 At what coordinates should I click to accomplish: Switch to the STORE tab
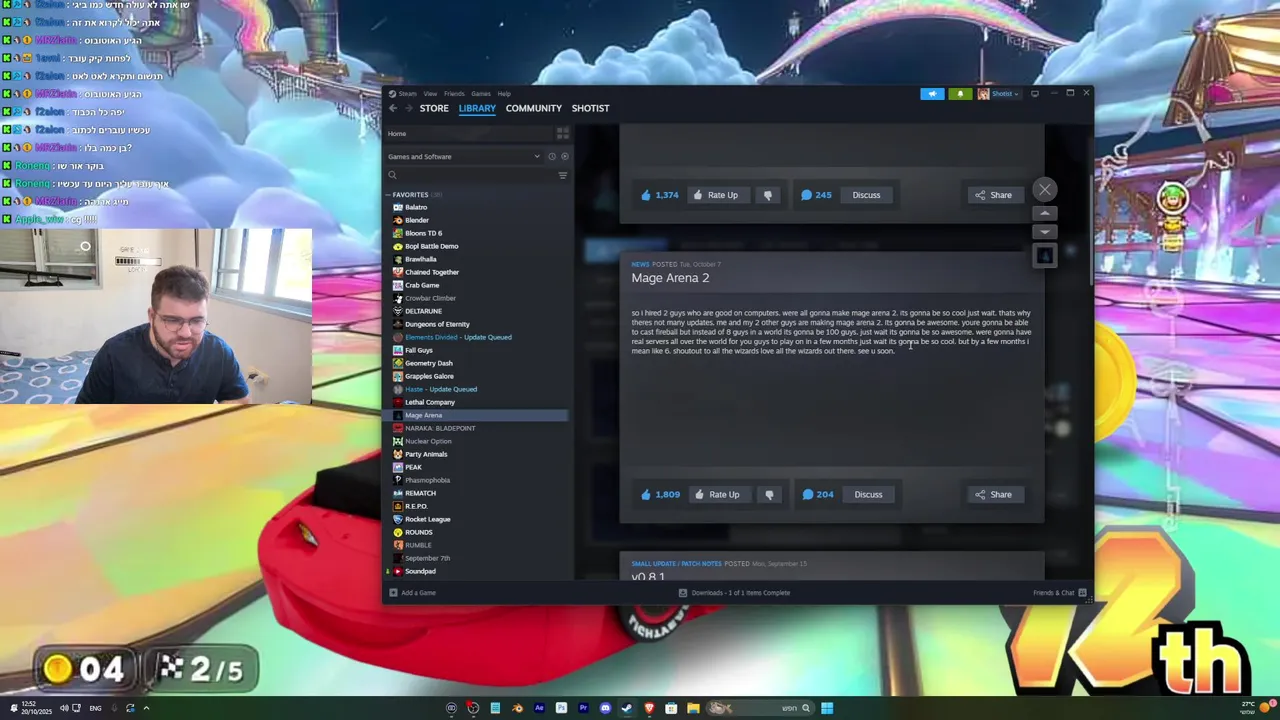434,108
